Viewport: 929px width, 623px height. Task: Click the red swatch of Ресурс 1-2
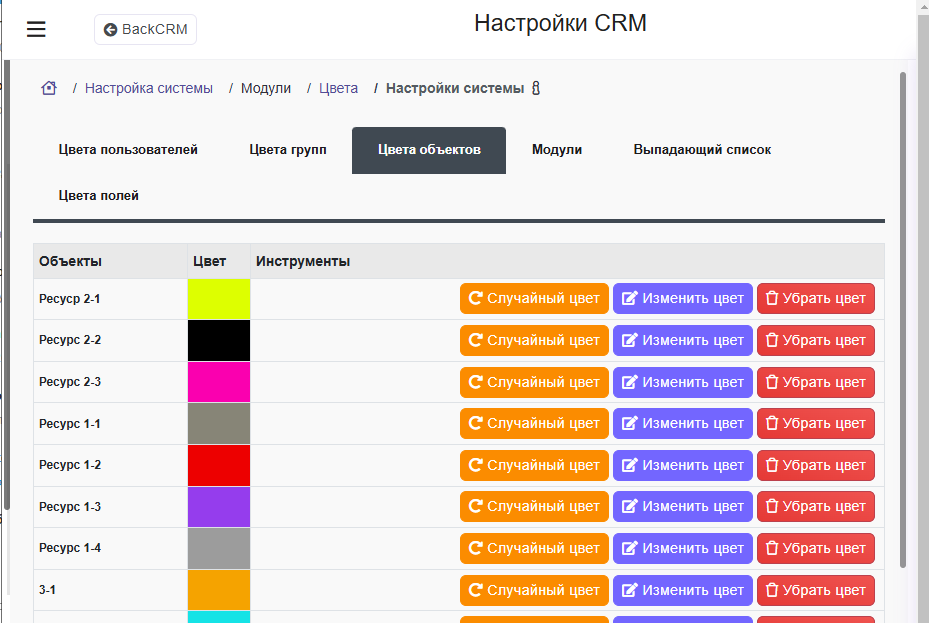click(x=219, y=465)
